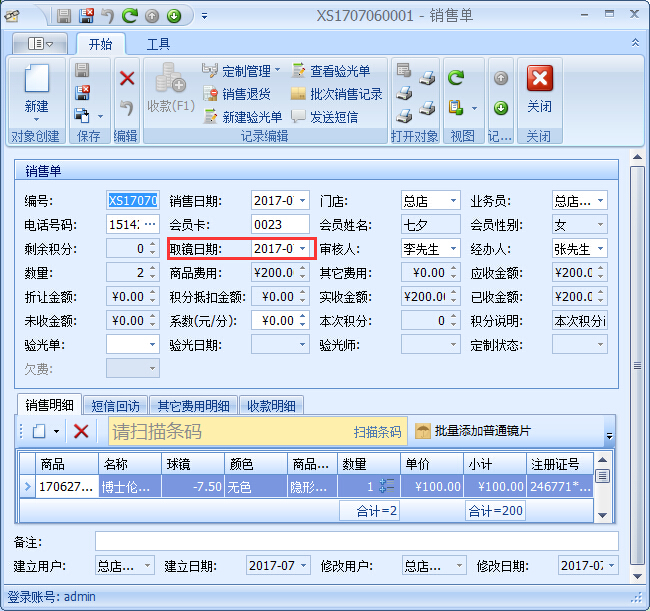Click the undo arrow in quick access toolbar
The width and height of the screenshot is (650, 611).
click(108, 16)
